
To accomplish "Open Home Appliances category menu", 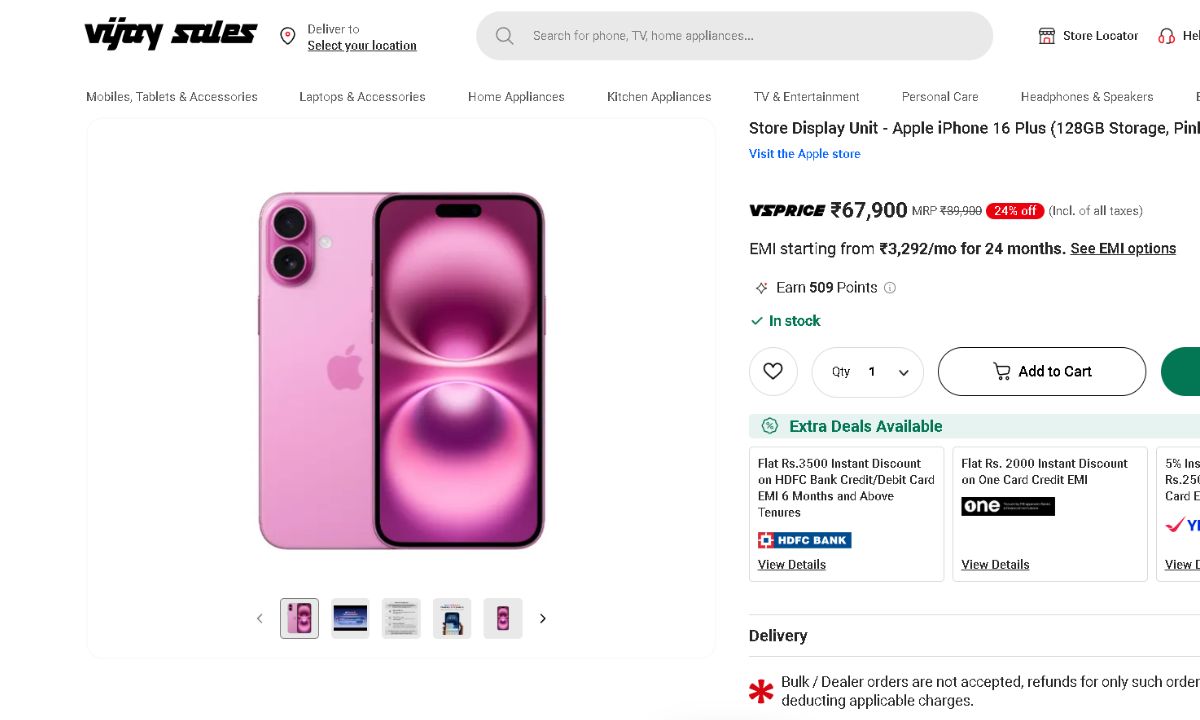I will (516, 97).
